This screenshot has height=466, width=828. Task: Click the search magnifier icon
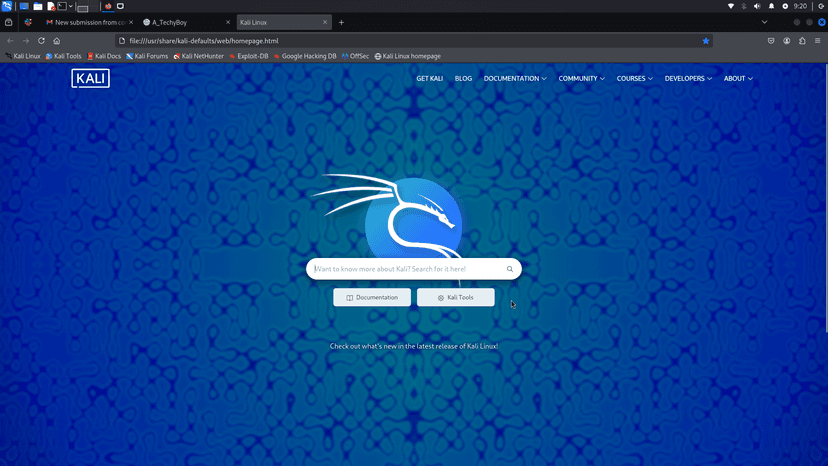pos(509,269)
